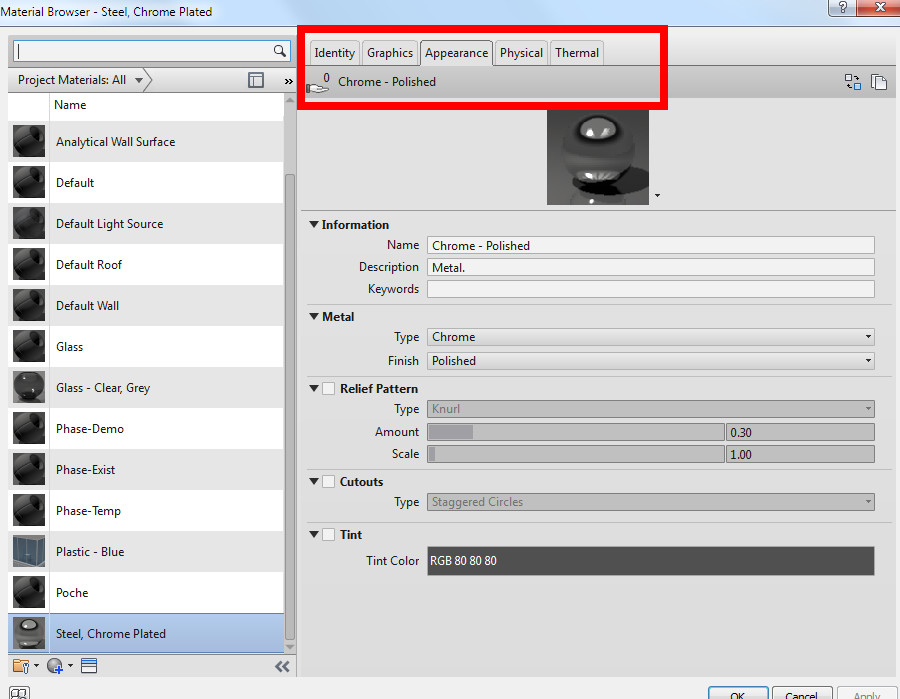900x699 pixels.
Task: Click the Steel, Chrome Plated thumbnail
Action: coord(29,634)
